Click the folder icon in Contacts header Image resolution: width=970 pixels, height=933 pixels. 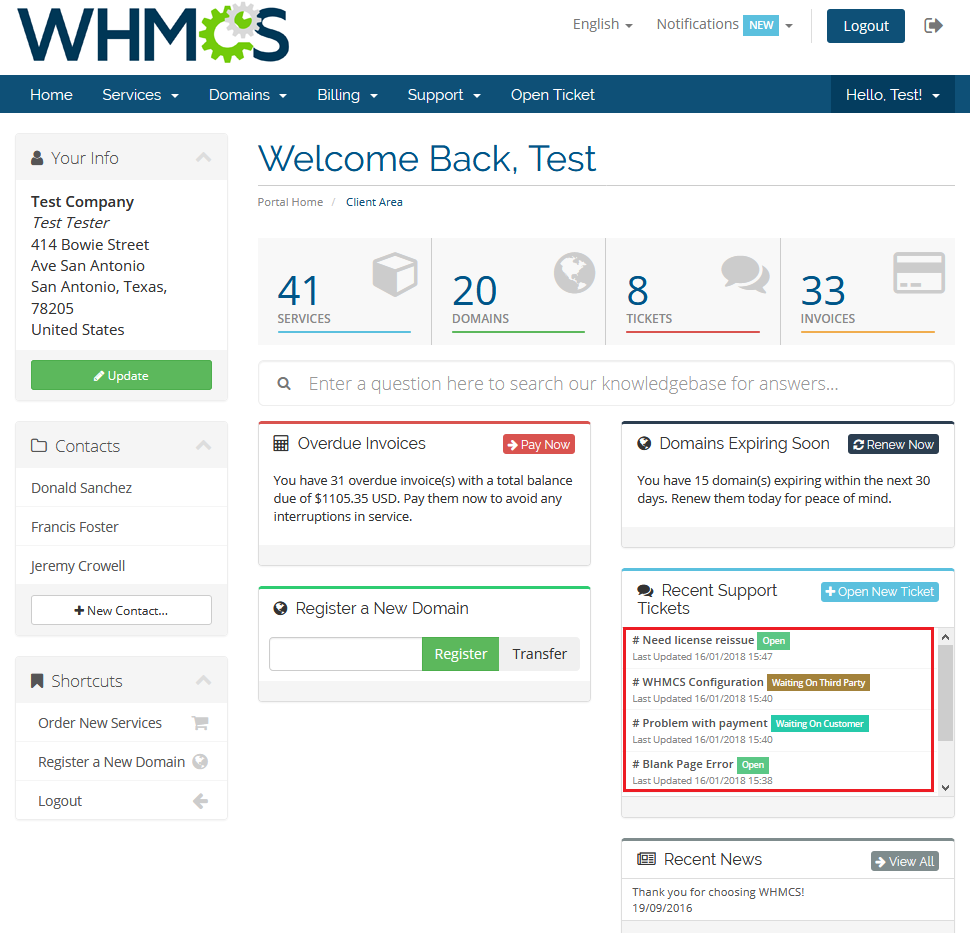(39, 445)
